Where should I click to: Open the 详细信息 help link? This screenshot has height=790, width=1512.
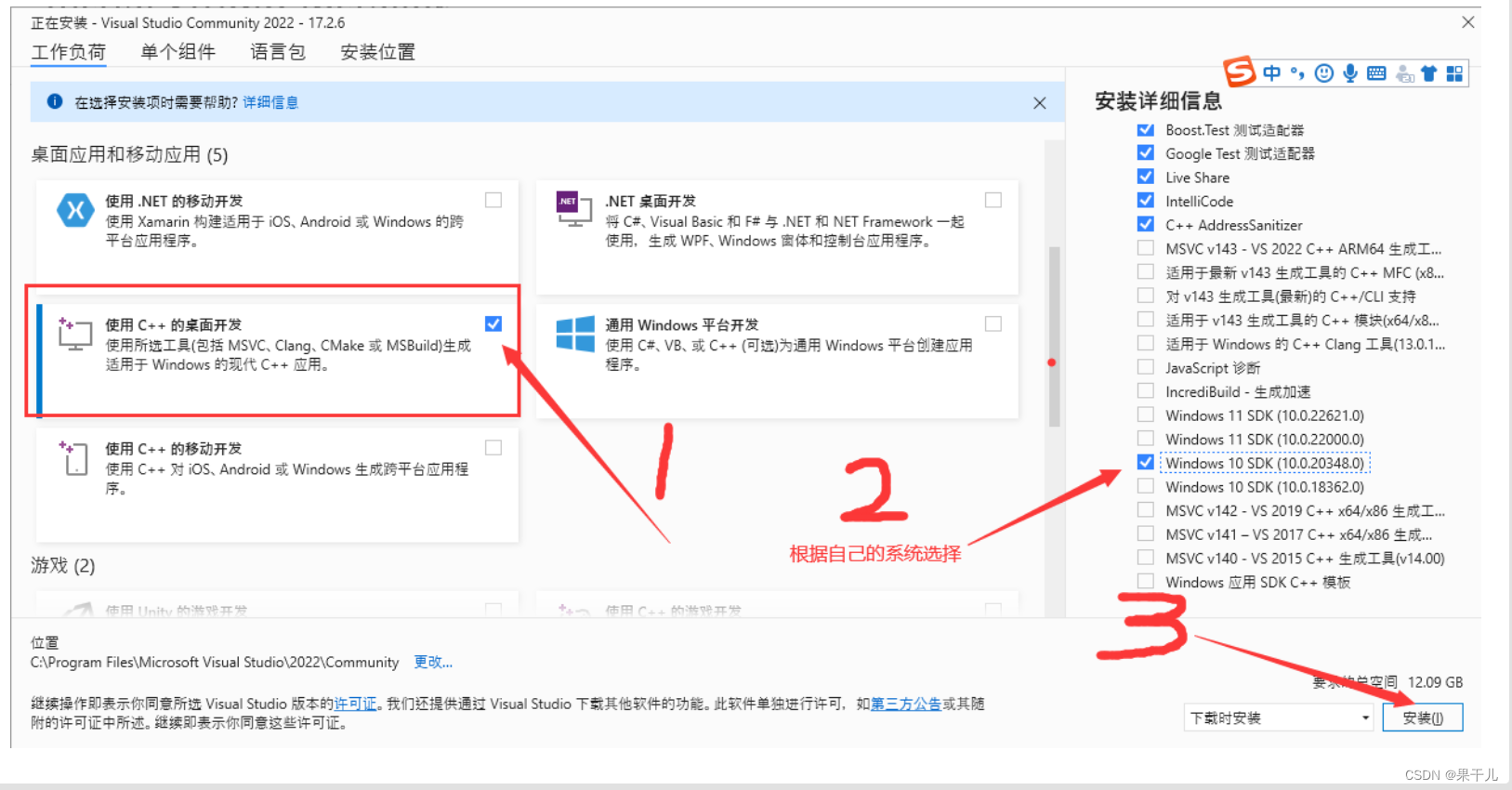[270, 102]
